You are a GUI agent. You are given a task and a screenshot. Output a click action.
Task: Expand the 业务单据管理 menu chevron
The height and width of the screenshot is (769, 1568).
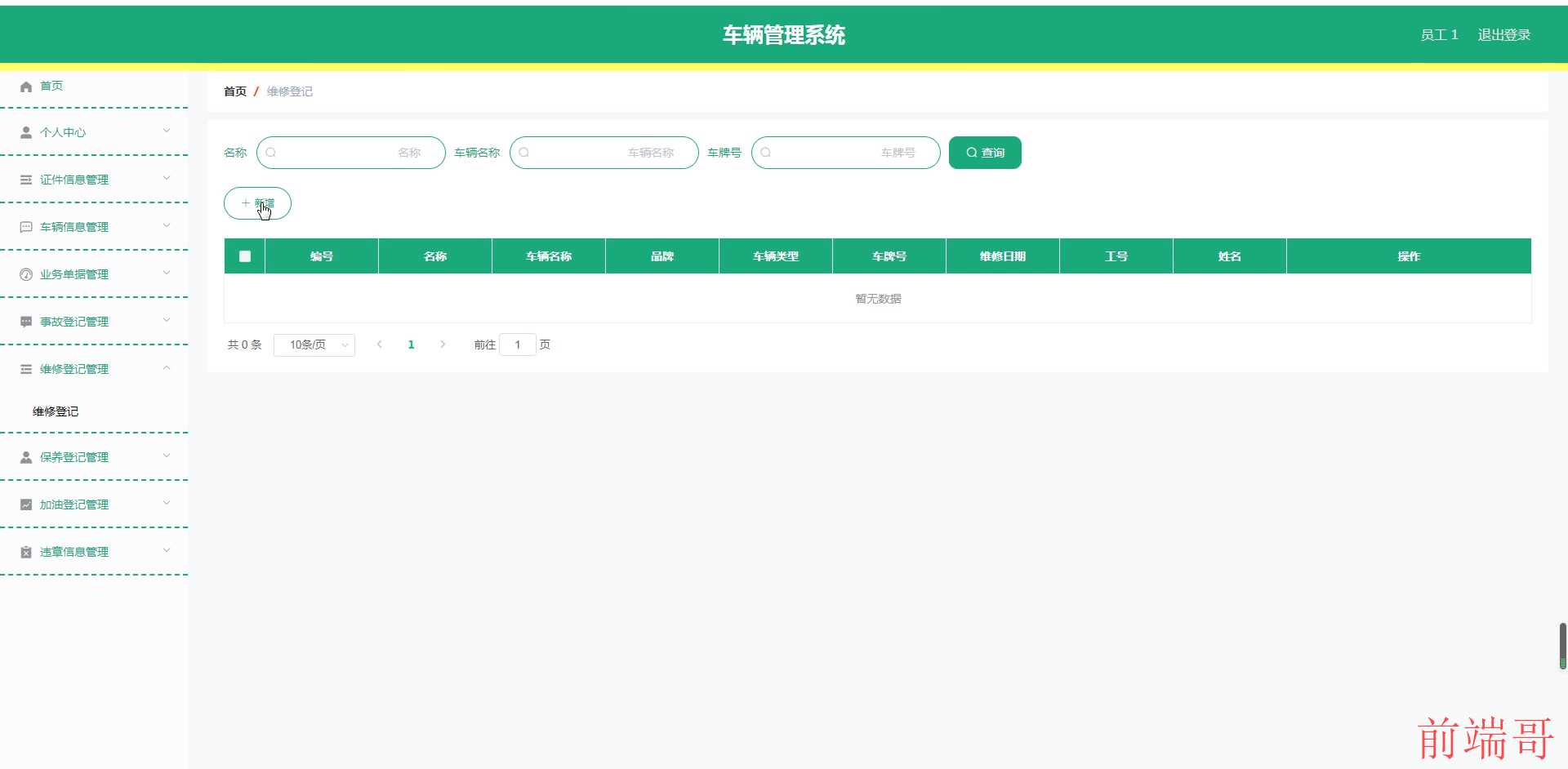pyautogui.click(x=167, y=273)
